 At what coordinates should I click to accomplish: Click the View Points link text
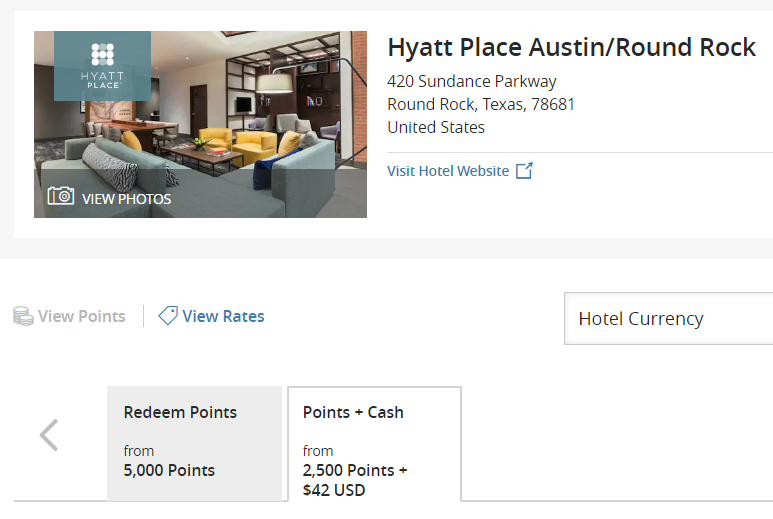[x=82, y=316]
